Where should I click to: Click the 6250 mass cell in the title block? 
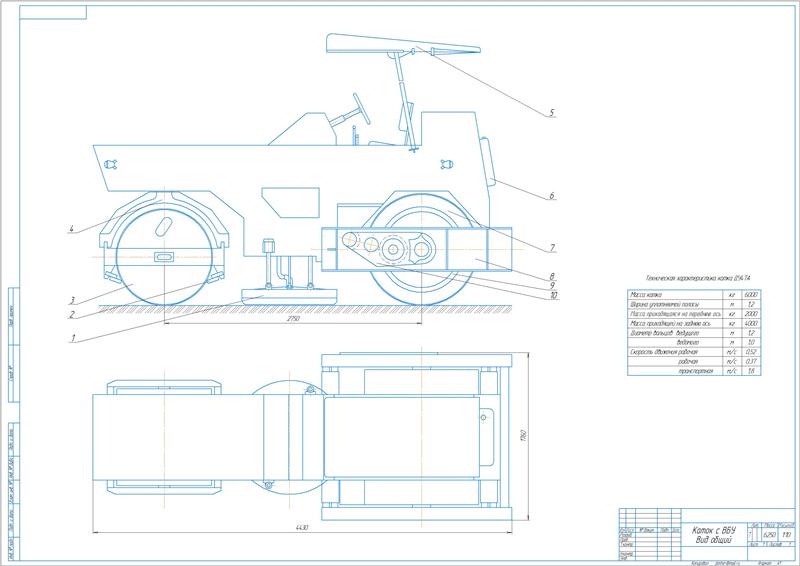769,535
